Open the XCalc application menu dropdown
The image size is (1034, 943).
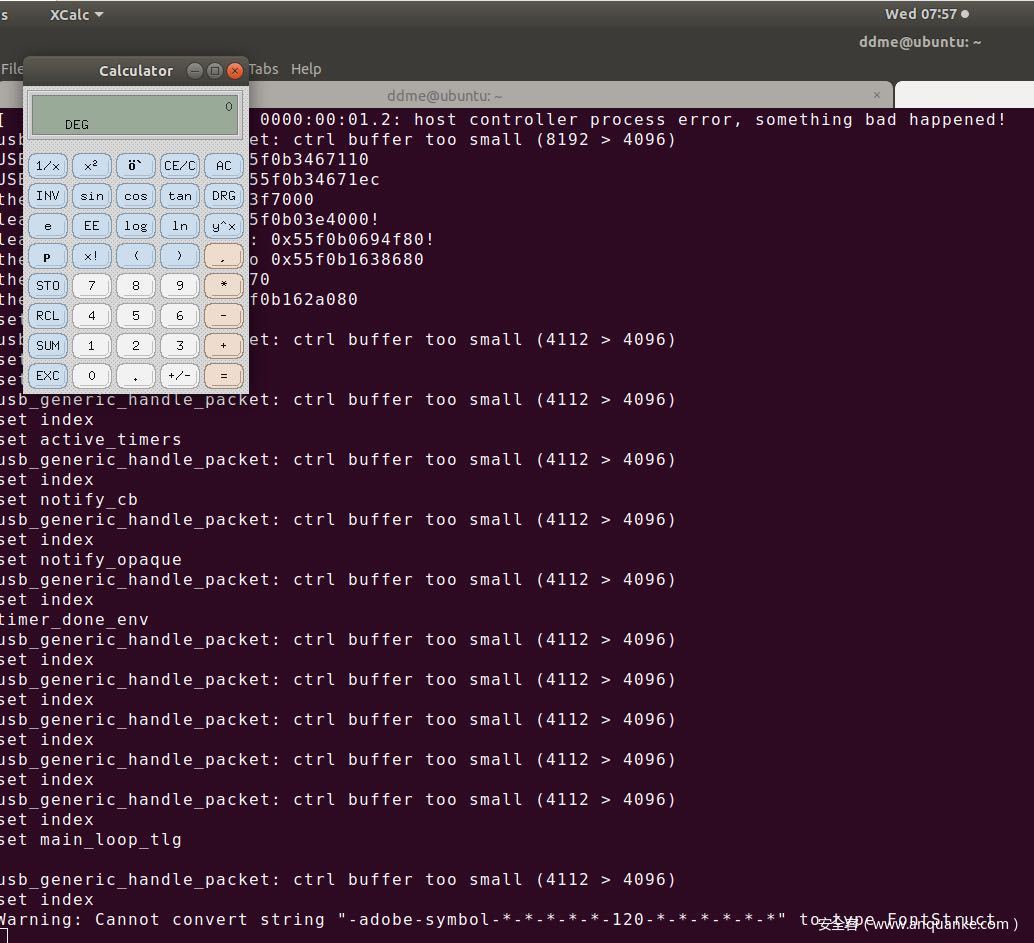(76, 14)
